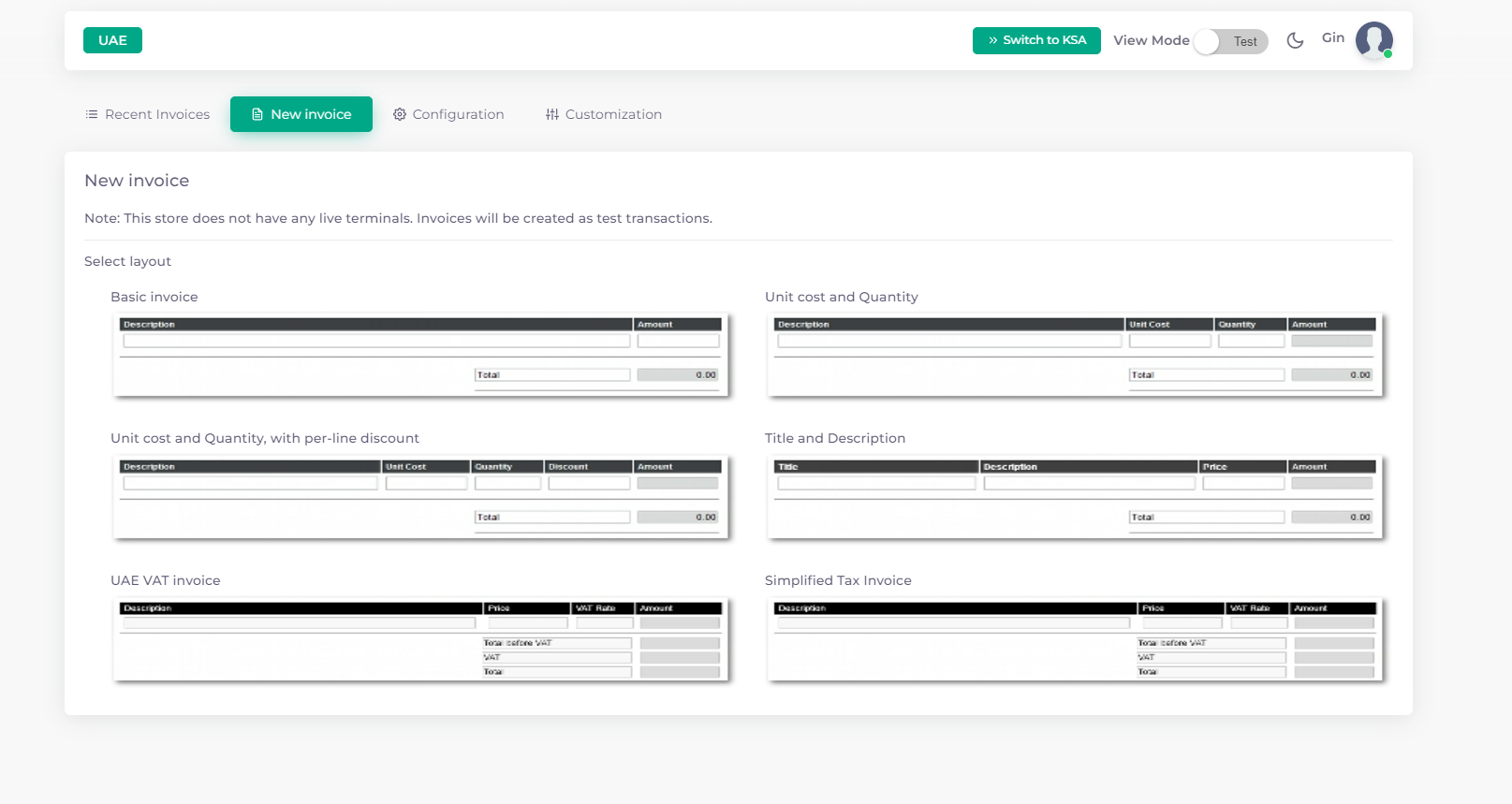Click the Gin username label
The height and width of the screenshot is (804, 1512).
click(1333, 37)
